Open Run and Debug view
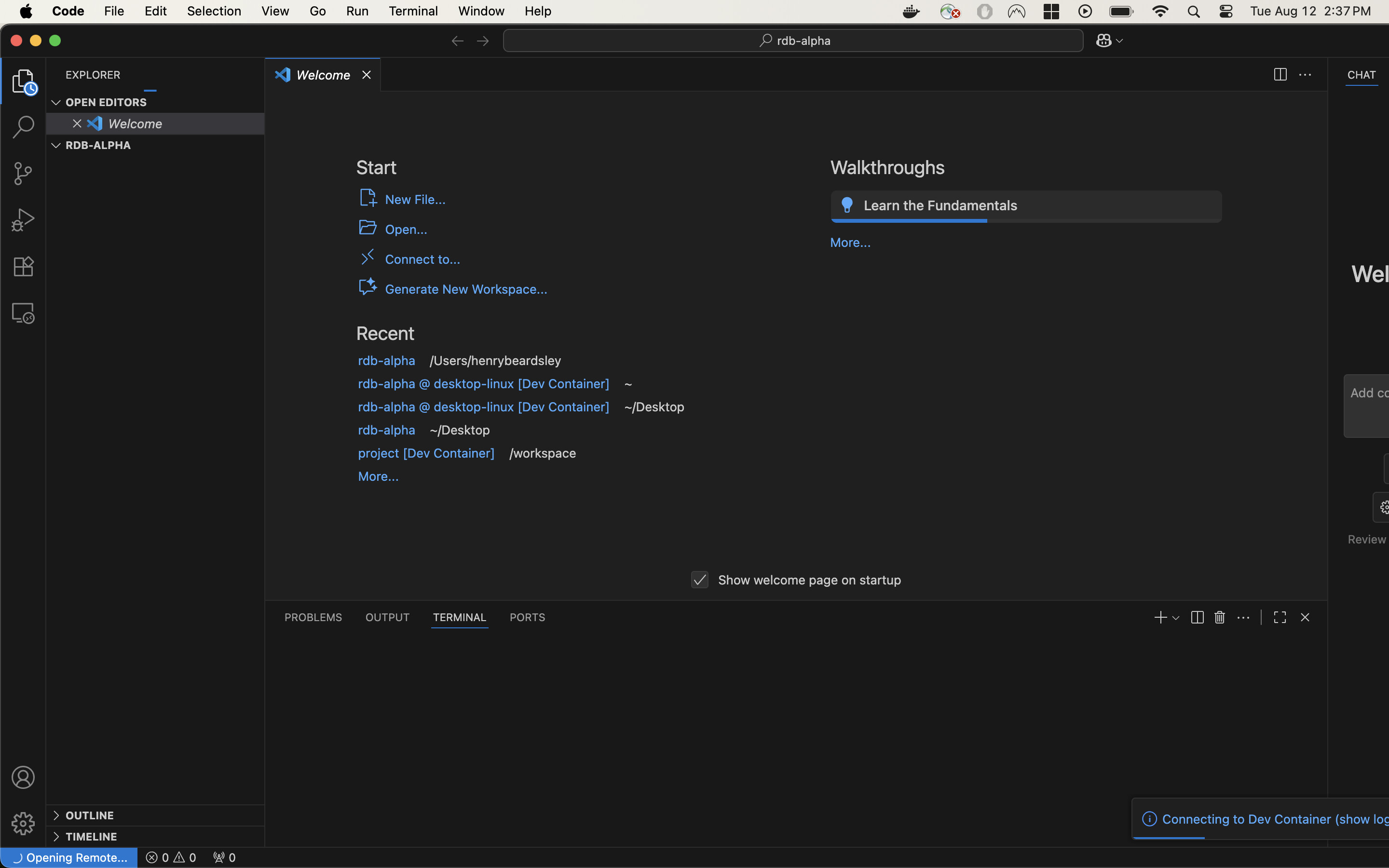The image size is (1389, 868). [23, 220]
